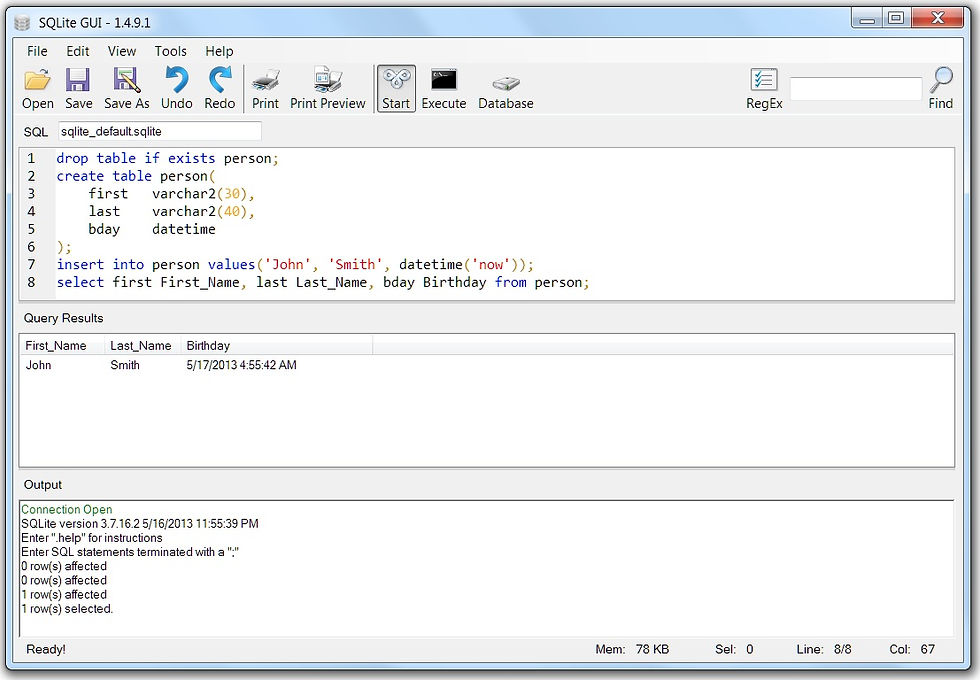
Task: Click line number 6 in the editor gutter
Action: tap(31, 247)
